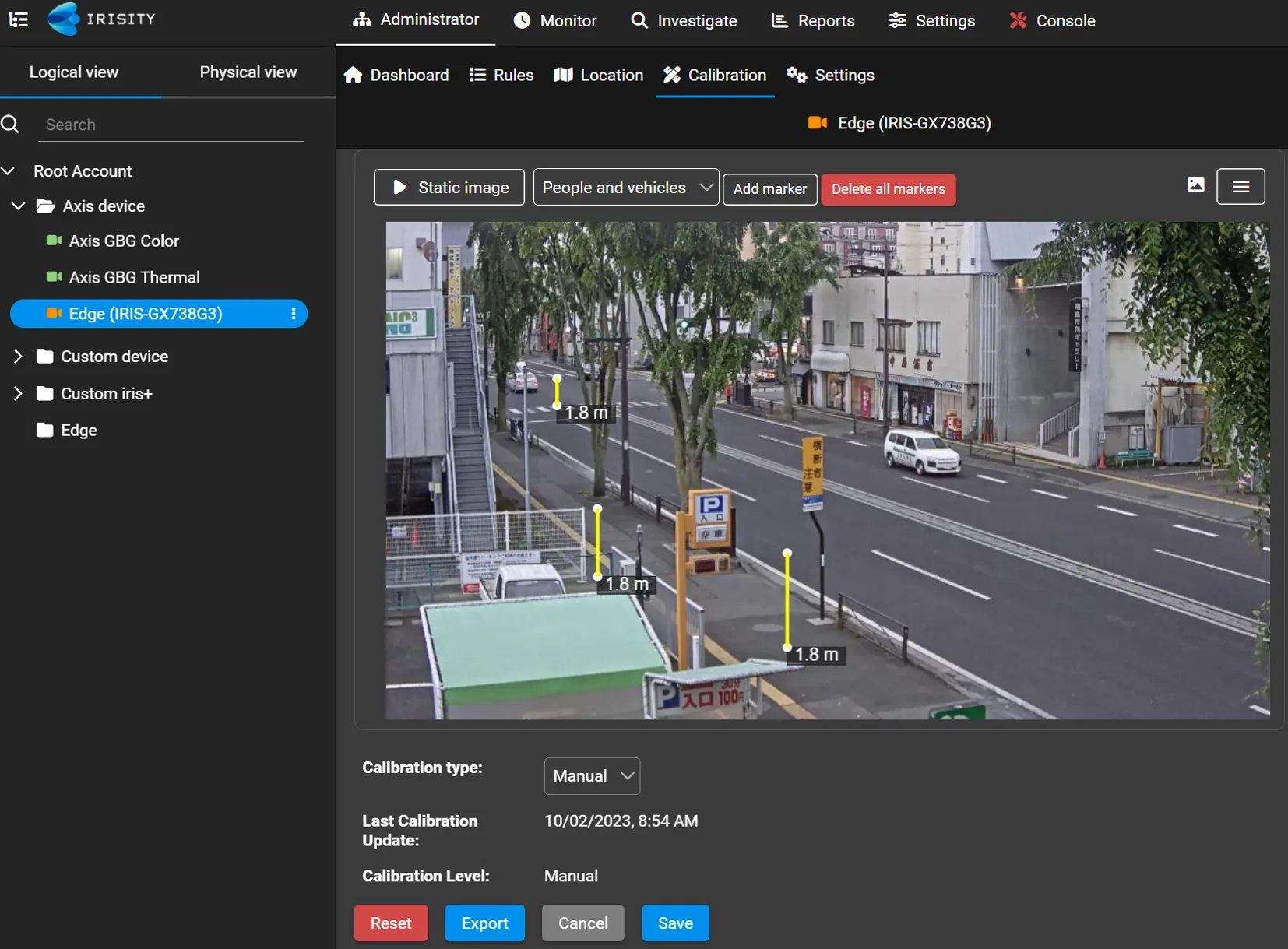This screenshot has width=1288, height=949.
Task: Open the hamburger menu button beside the image icon
Action: 1240,187
